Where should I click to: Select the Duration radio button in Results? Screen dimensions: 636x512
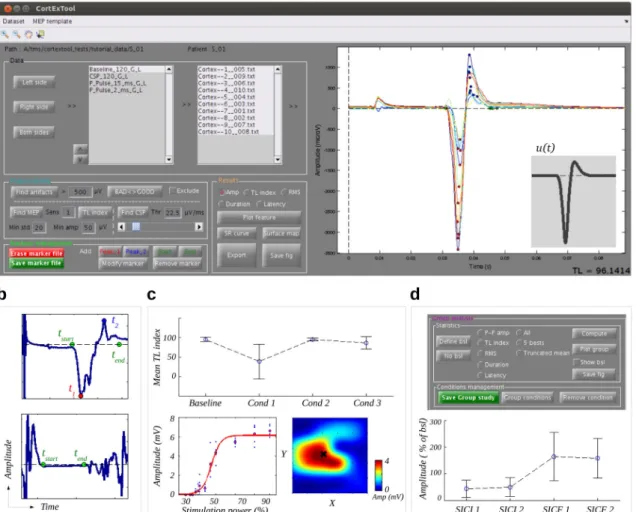[221, 204]
